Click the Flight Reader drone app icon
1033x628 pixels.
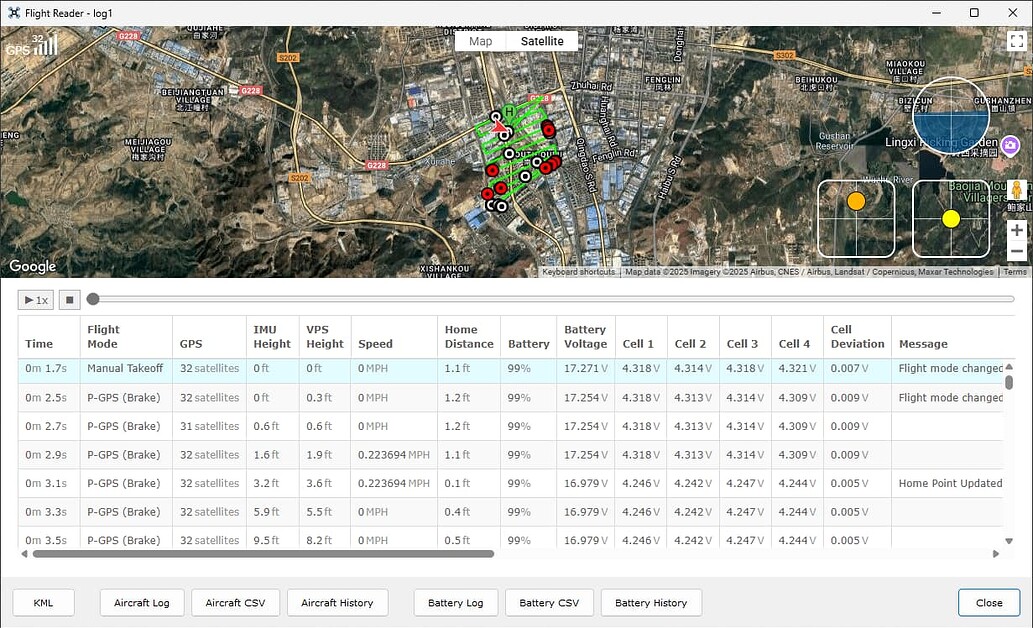(x=13, y=13)
